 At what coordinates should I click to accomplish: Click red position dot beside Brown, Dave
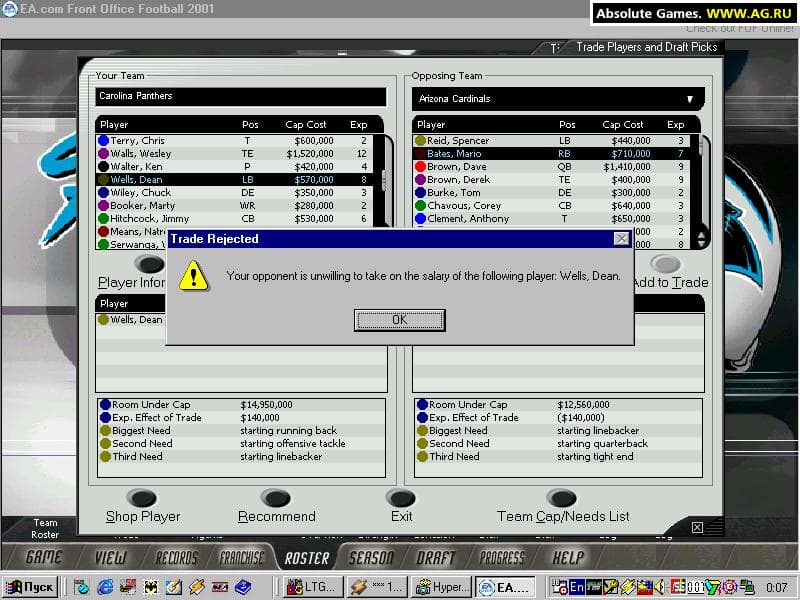click(x=420, y=166)
